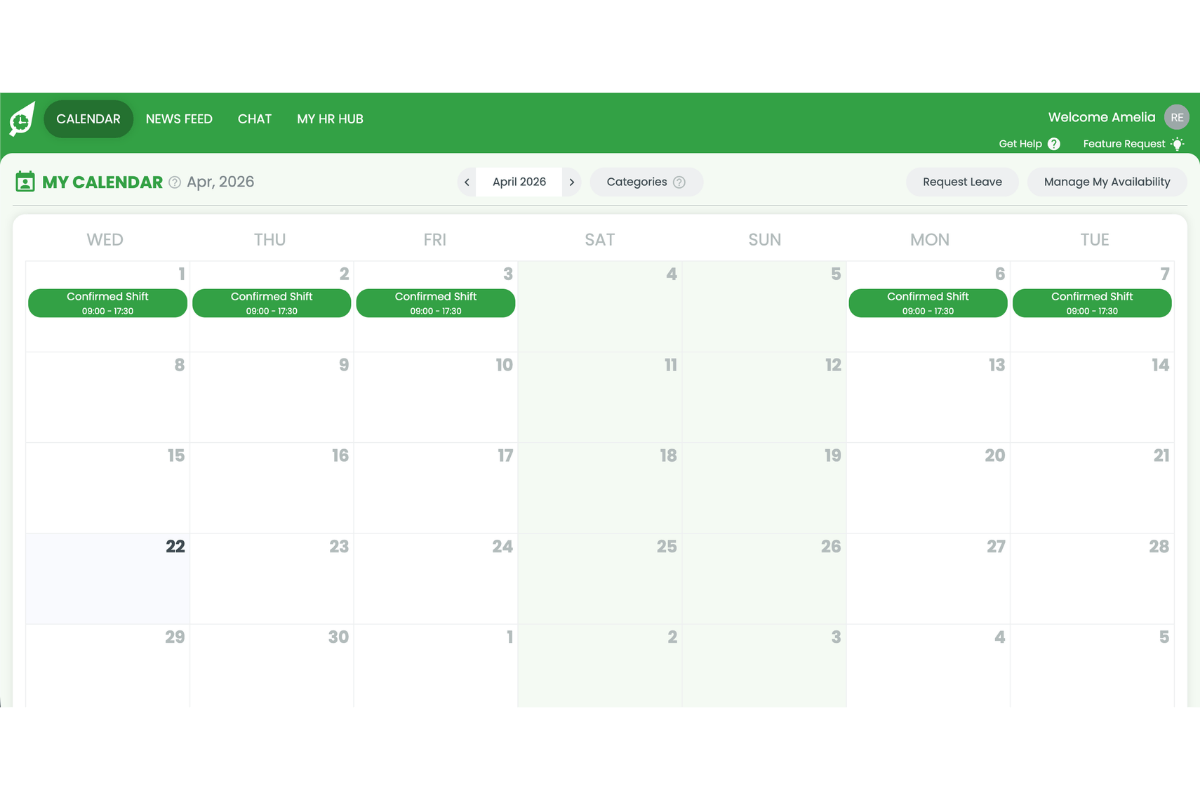Click the Feature Request lightbulb icon
1200x800 pixels.
tap(1178, 144)
